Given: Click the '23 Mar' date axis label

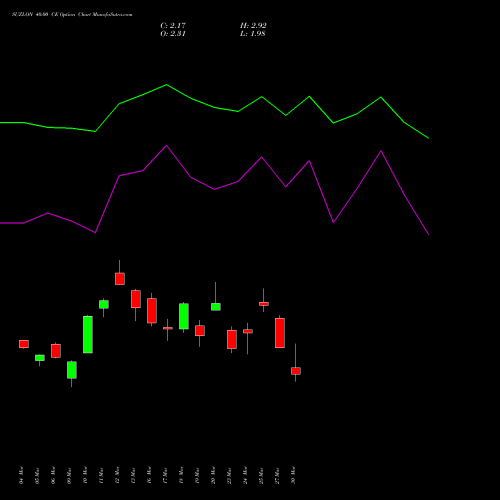Looking at the screenshot, I should click(x=229, y=475).
